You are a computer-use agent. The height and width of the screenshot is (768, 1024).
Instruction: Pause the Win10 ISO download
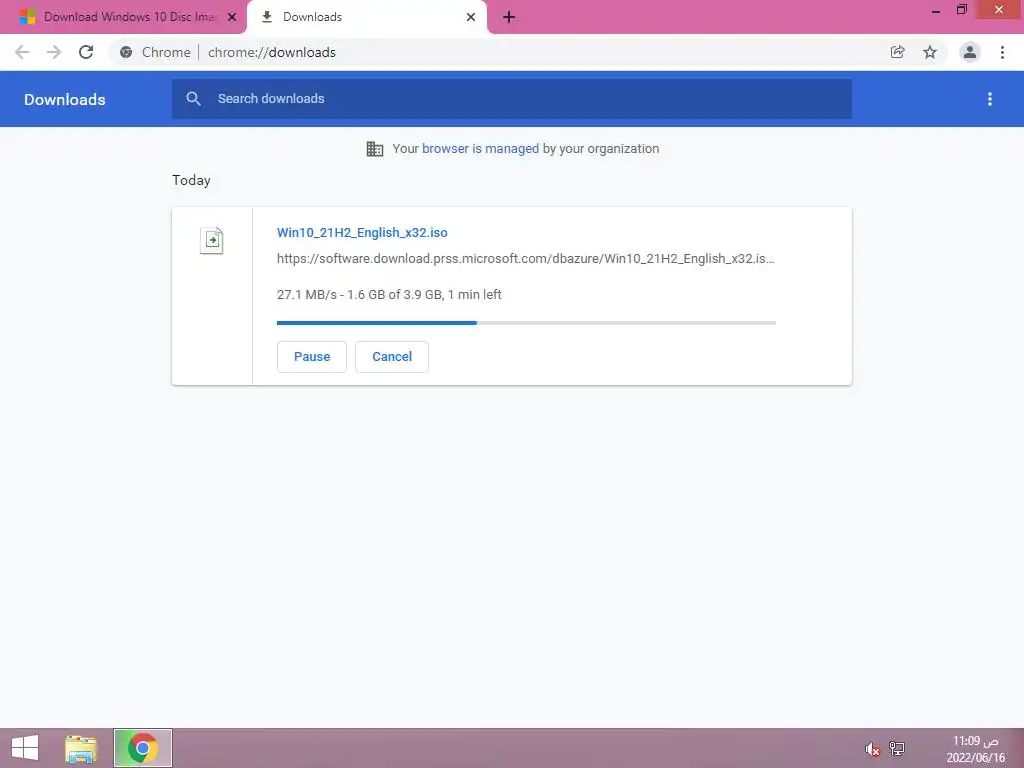[x=312, y=357]
